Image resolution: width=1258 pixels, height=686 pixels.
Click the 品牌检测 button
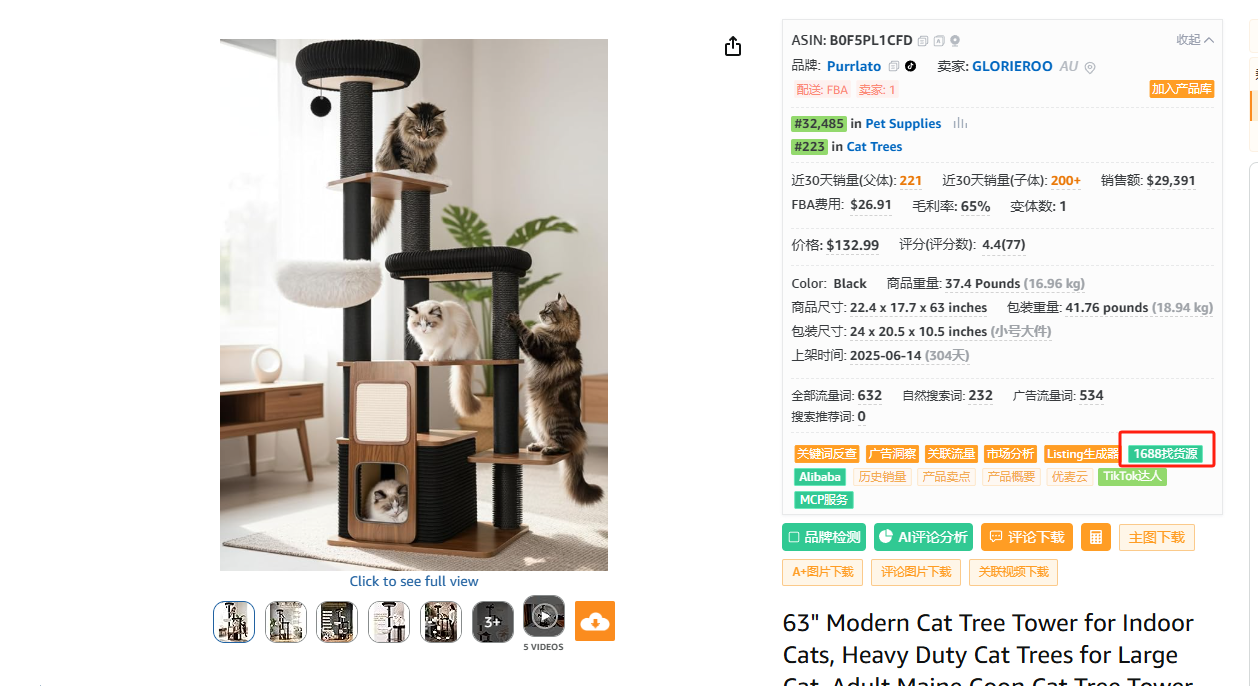[x=824, y=537]
